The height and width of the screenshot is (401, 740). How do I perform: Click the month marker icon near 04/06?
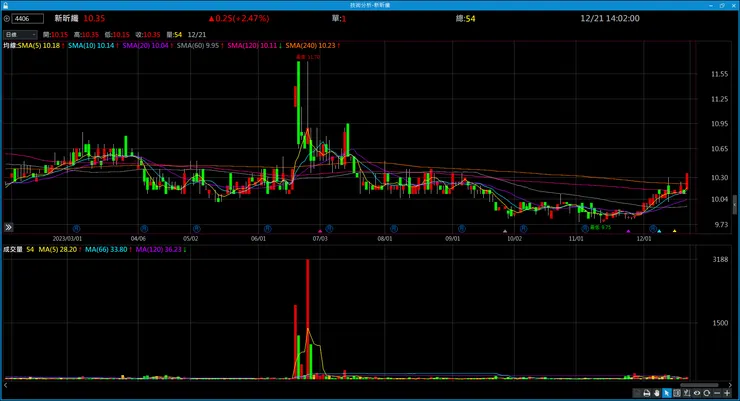144,229
